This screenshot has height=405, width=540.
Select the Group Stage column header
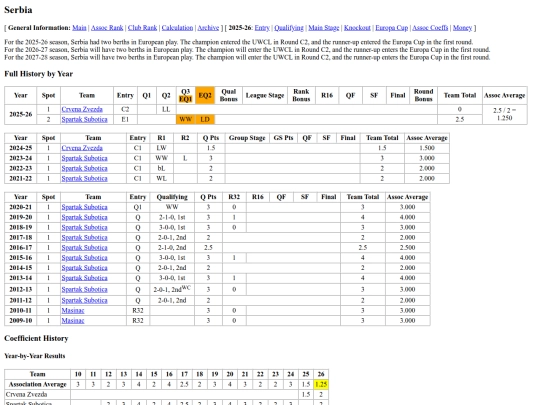pyautogui.click(x=247, y=138)
